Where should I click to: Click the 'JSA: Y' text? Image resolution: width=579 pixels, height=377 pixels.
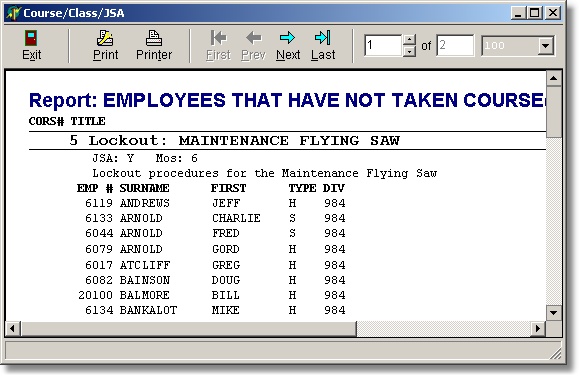113,158
